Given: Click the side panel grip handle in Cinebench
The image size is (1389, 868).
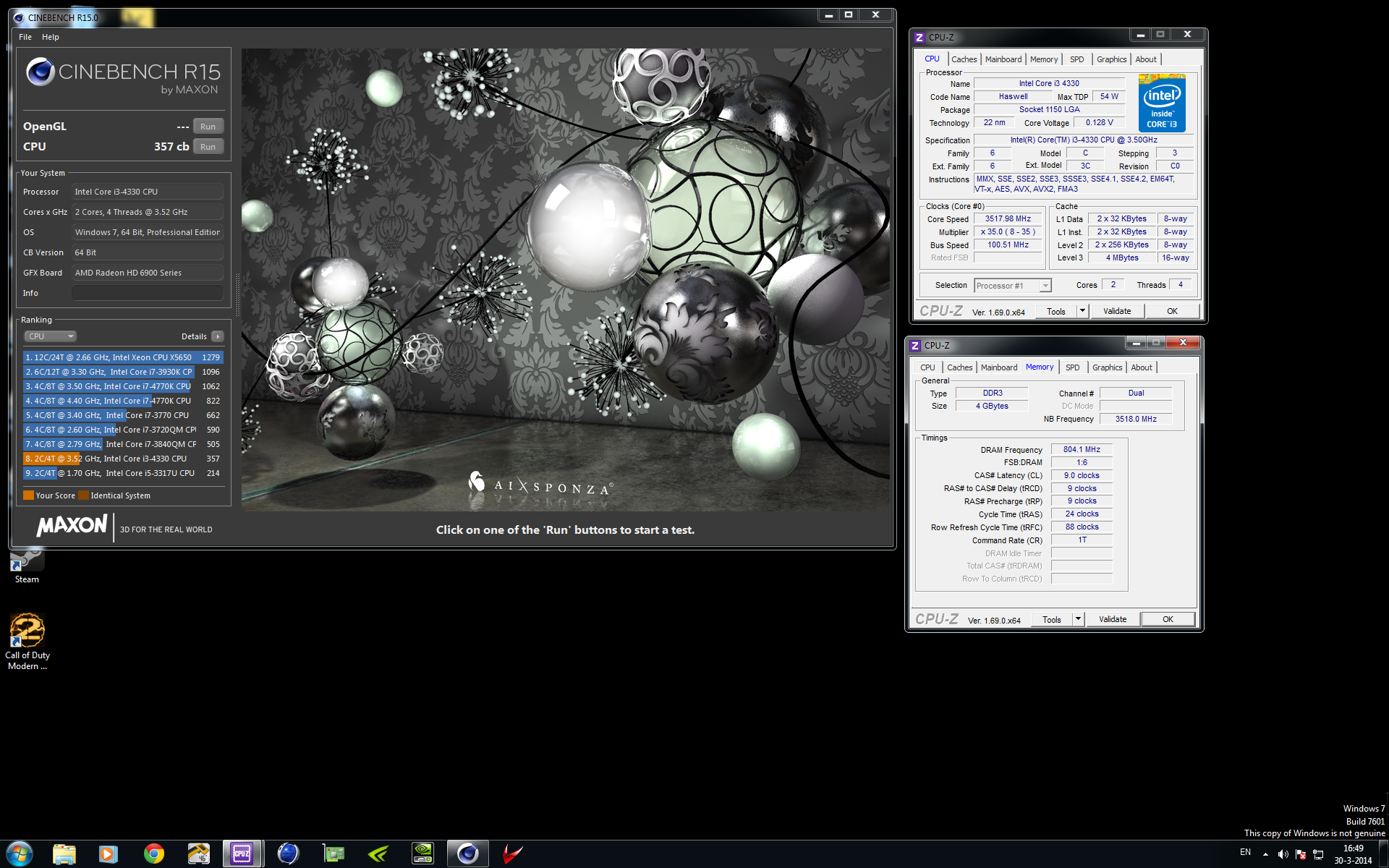Looking at the screenshot, I should pos(237,294).
